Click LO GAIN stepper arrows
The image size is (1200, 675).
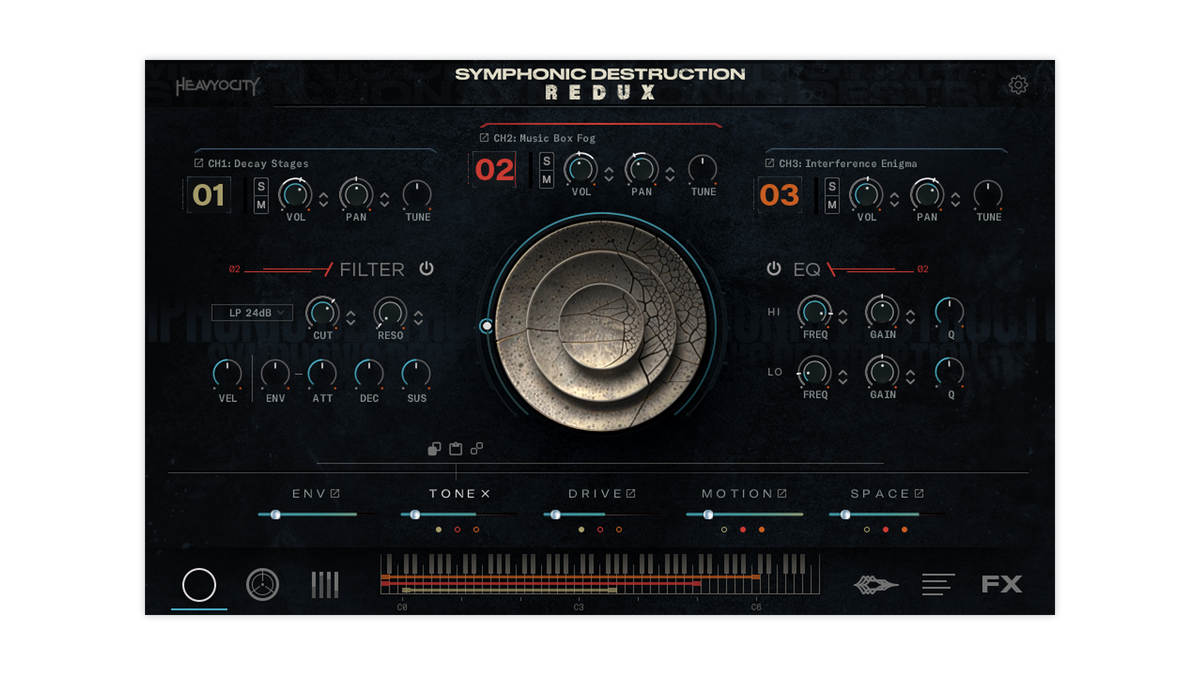(x=910, y=377)
